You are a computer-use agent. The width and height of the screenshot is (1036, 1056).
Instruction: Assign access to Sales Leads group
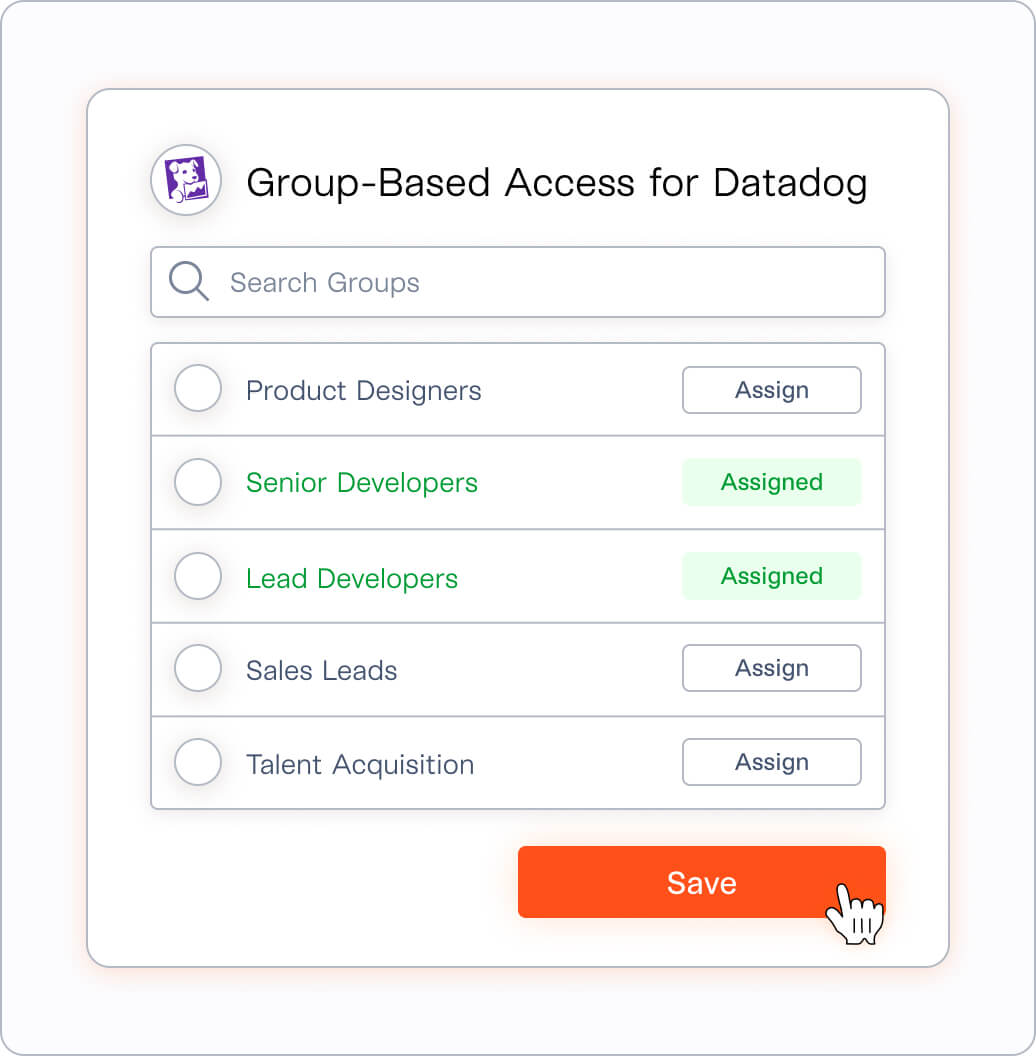pyautogui.click(x=772, y=668)
